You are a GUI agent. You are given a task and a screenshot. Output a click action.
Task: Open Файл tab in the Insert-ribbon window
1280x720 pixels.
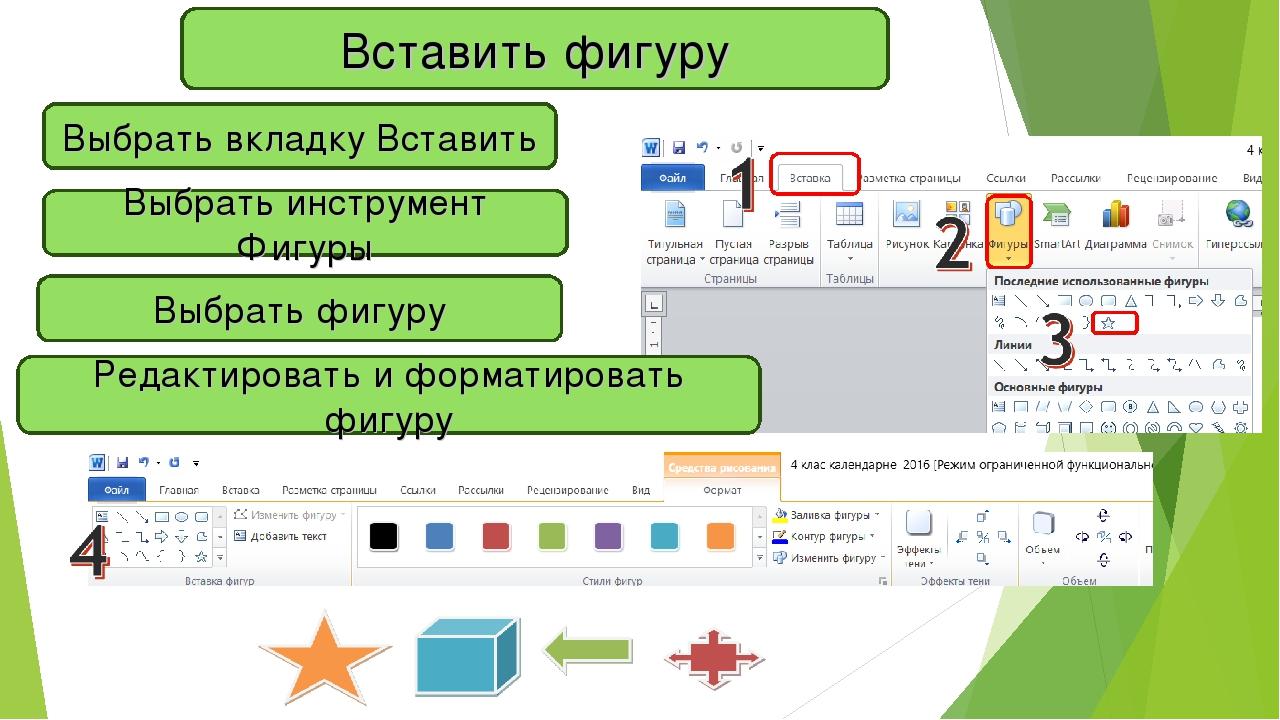tap(673, 178)
